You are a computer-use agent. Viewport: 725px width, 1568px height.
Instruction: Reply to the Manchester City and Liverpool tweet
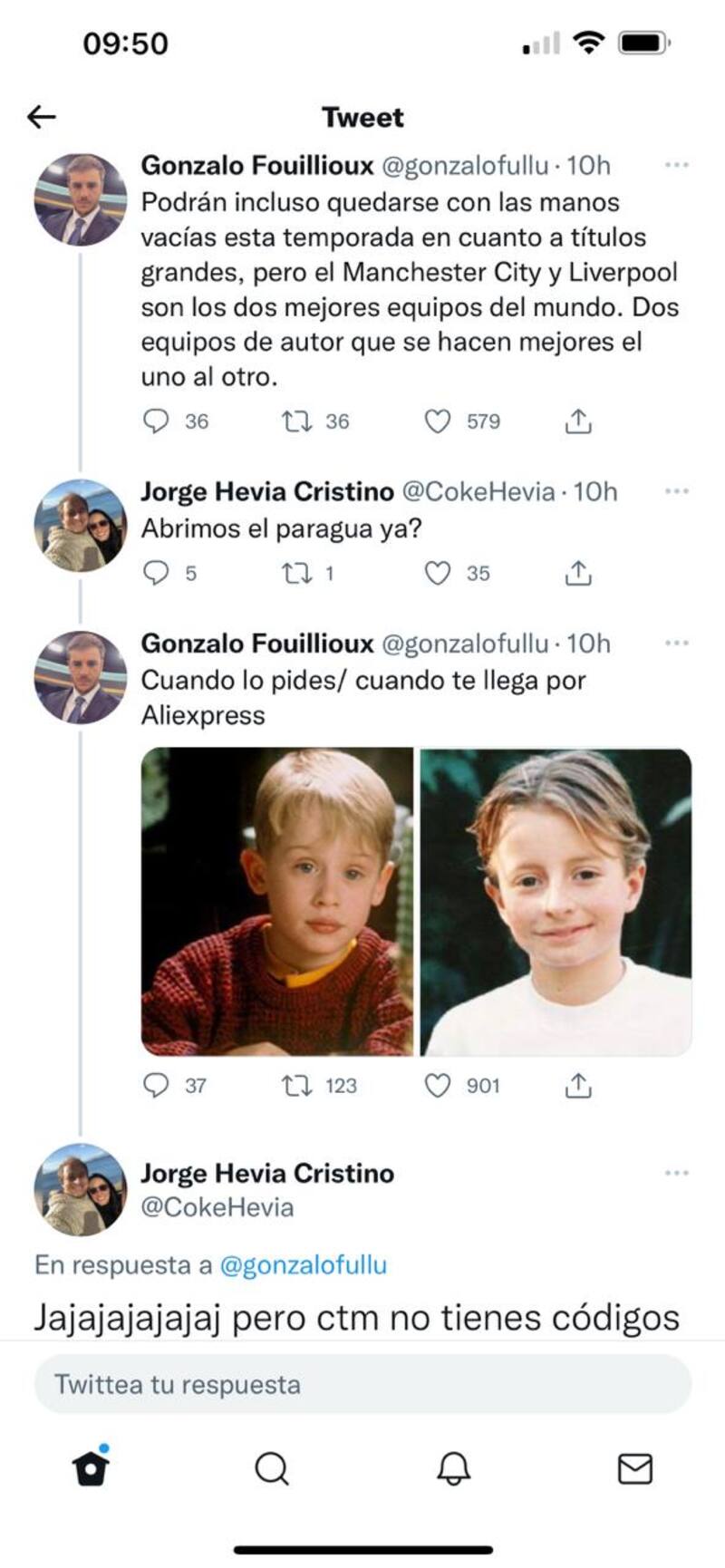coord(156,421)
